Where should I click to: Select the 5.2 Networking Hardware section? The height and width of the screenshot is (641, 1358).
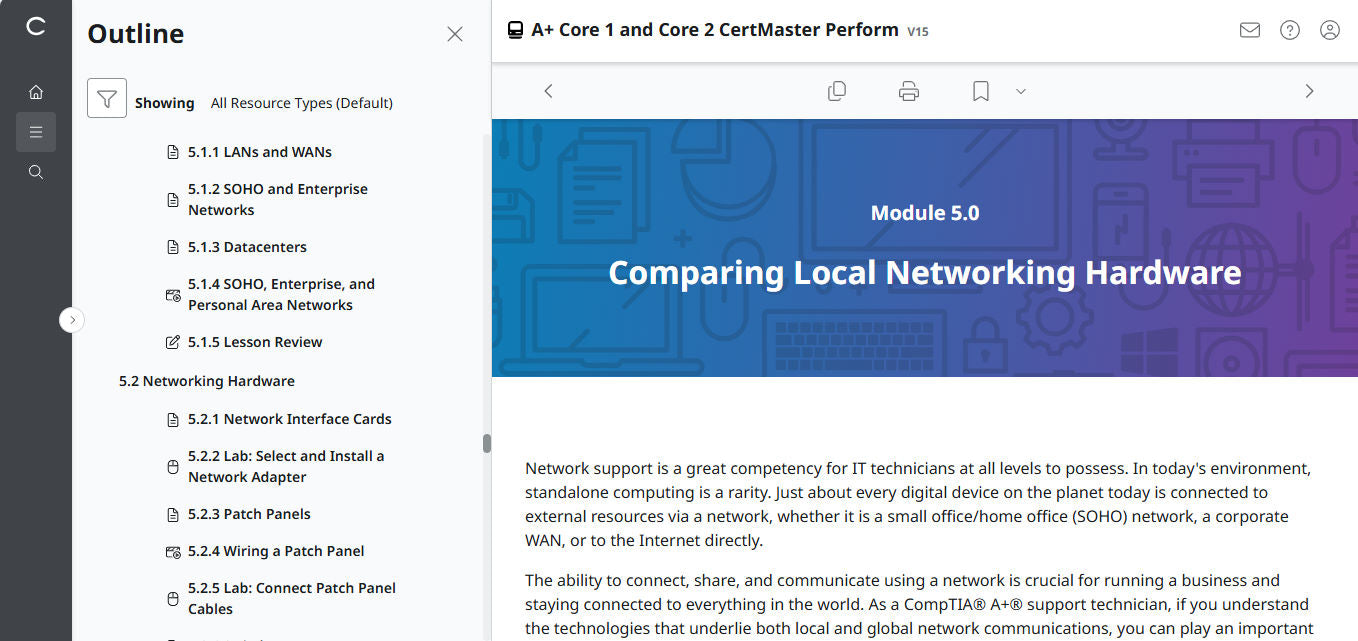click(206, 380)
